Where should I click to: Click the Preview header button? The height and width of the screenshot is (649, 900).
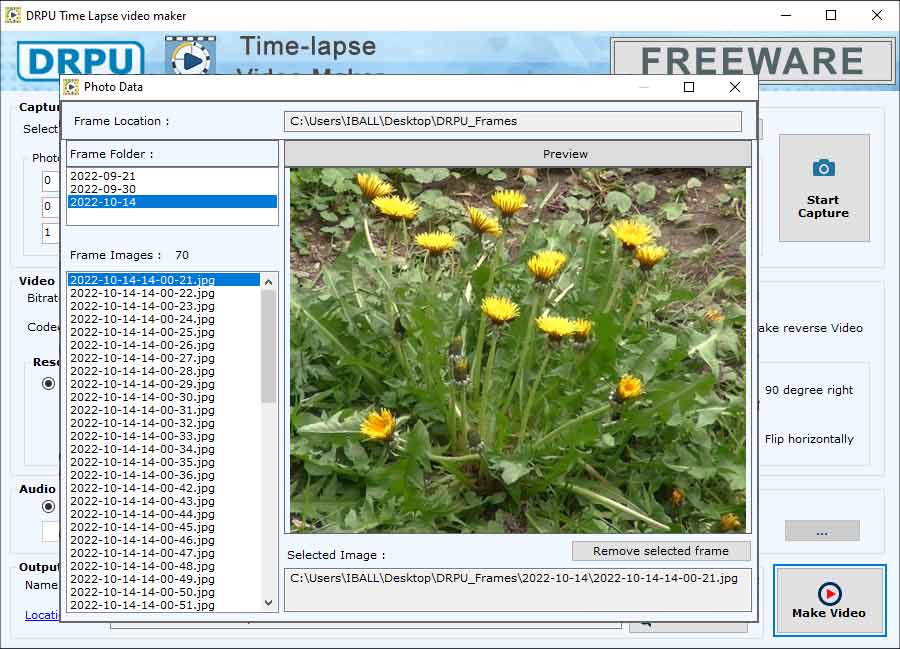coord(518,154)
